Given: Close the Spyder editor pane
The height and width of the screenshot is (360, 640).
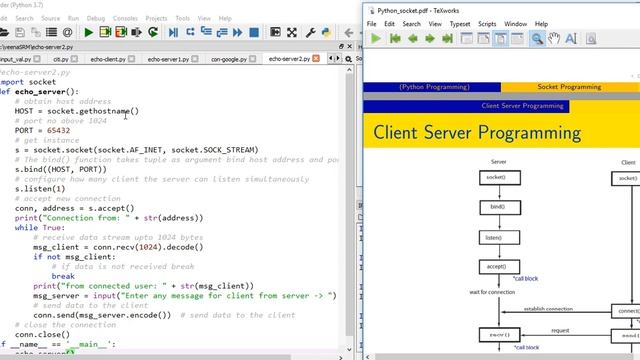Looking at the screenshot, I should pyautogui.click(x=350, y=47).
